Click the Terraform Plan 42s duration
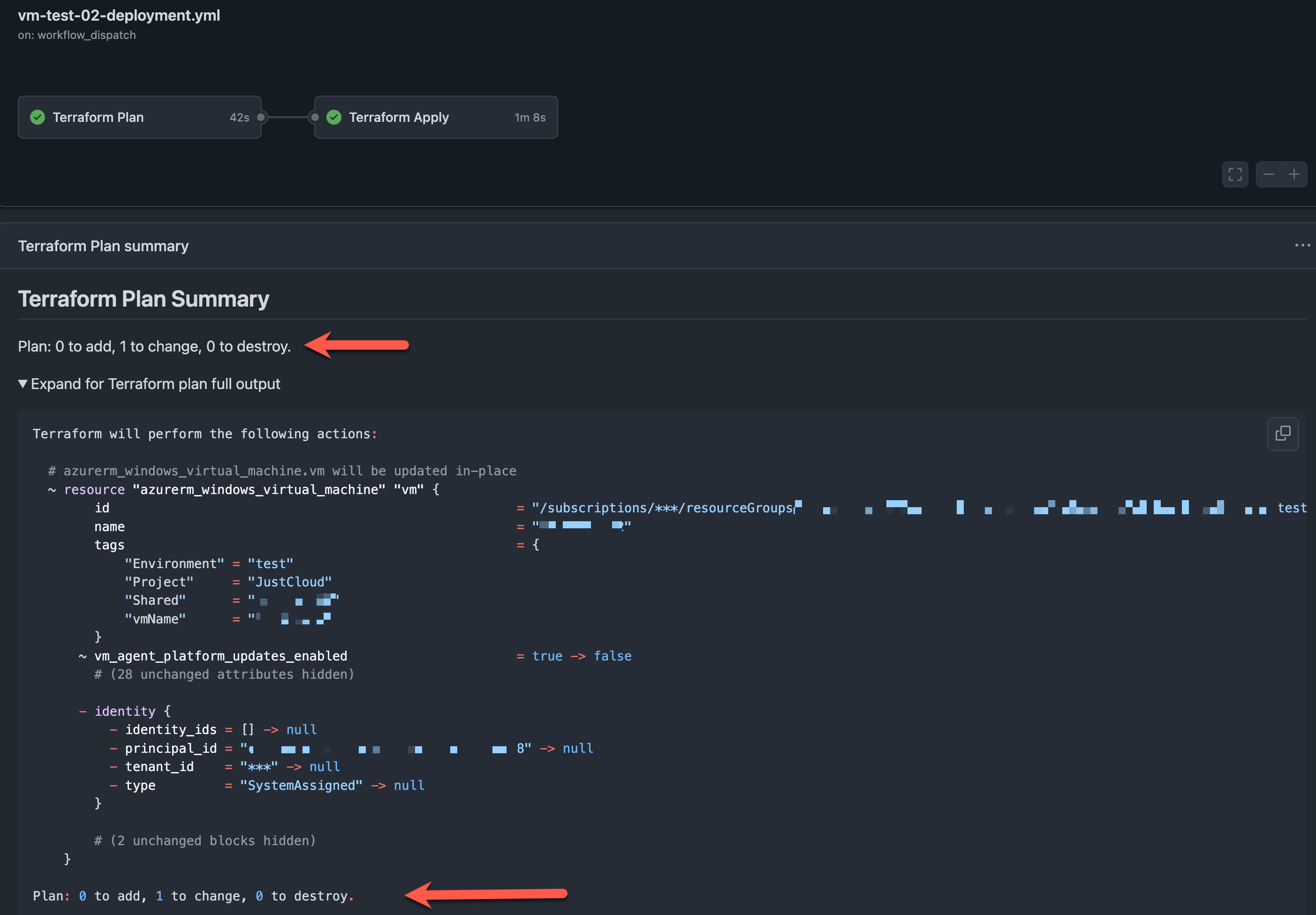Viewport: 1316px width, 915px height. coord(239,118)
